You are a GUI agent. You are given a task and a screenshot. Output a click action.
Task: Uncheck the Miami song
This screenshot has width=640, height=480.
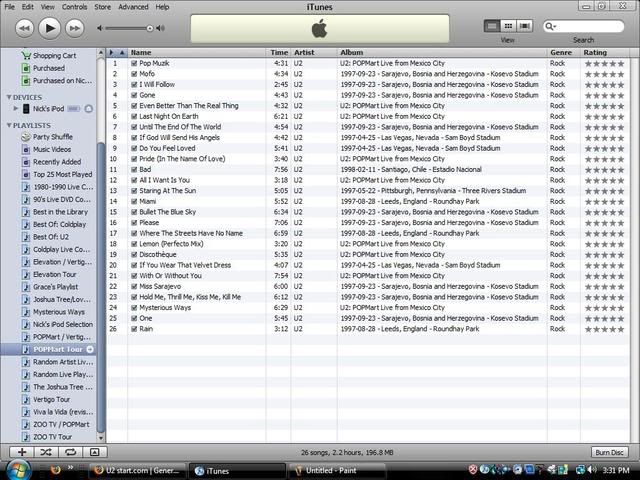(x=134, y=201)
